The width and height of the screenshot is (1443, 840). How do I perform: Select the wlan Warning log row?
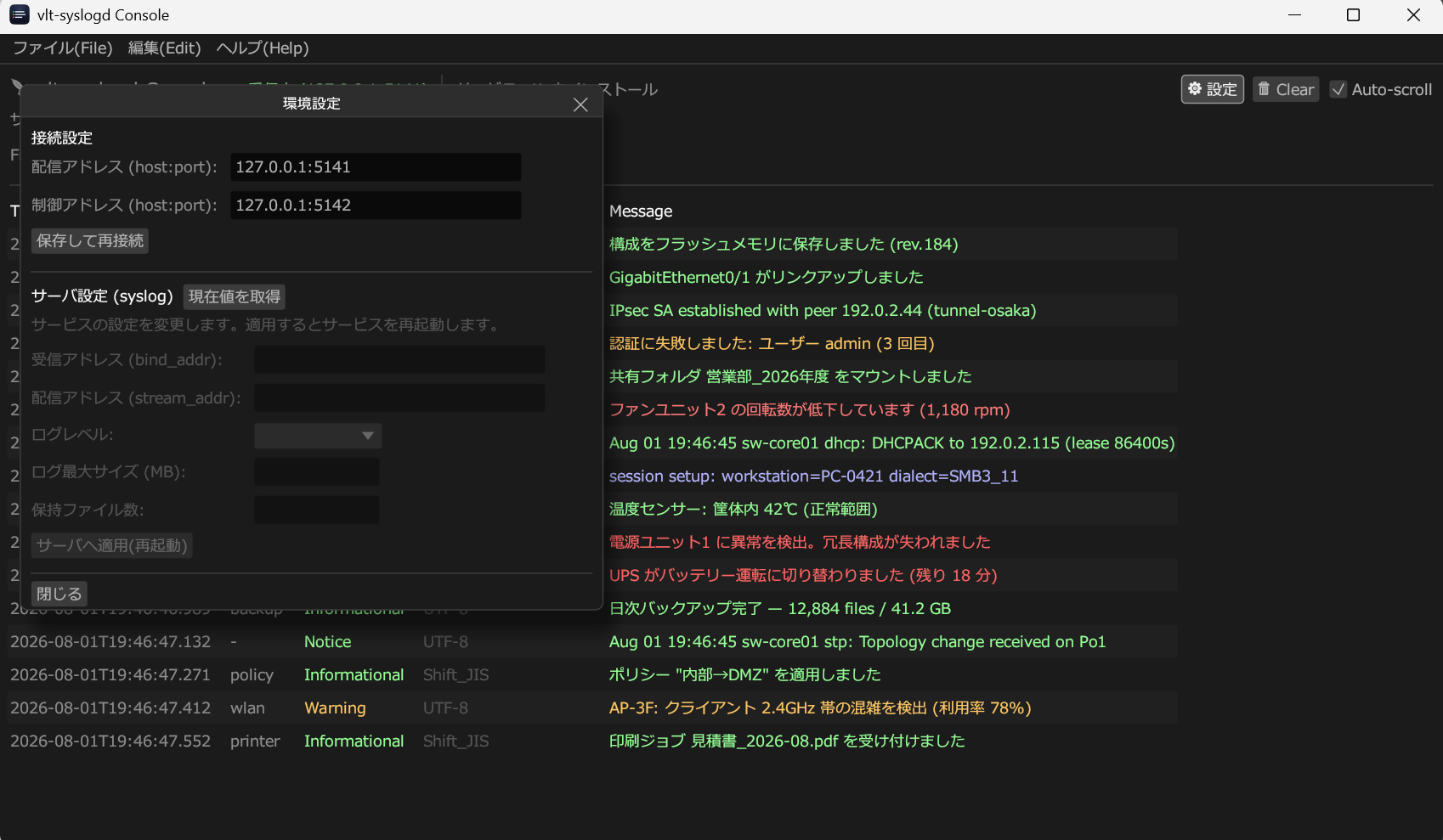click(x=593, y=708)
